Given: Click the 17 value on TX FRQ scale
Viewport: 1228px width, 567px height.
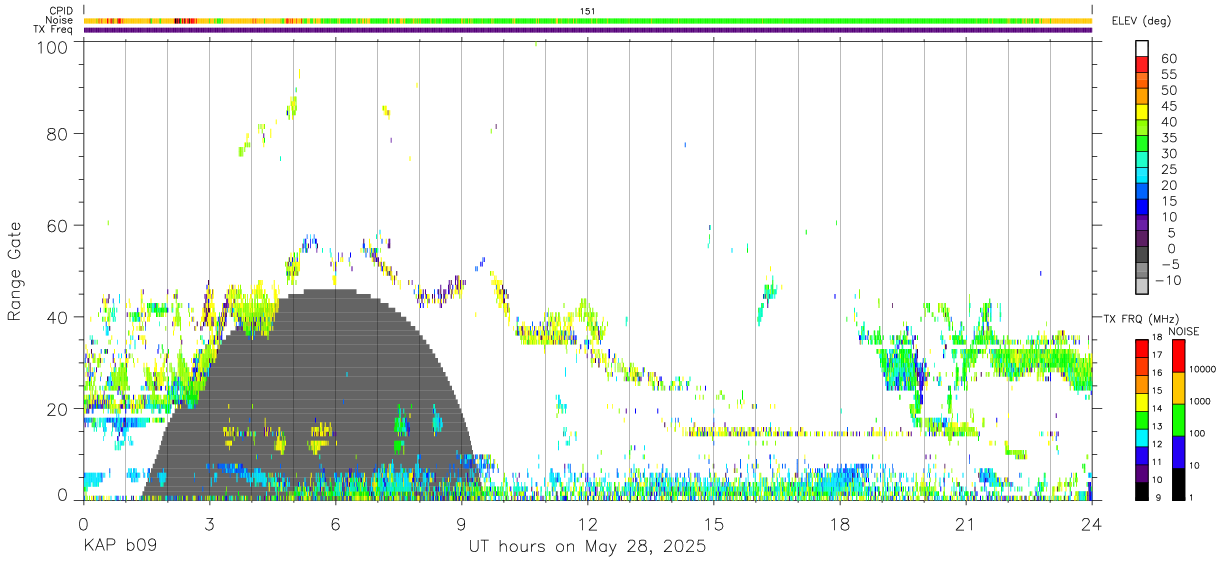Looking at the screenshot, I should [1155, 354].
